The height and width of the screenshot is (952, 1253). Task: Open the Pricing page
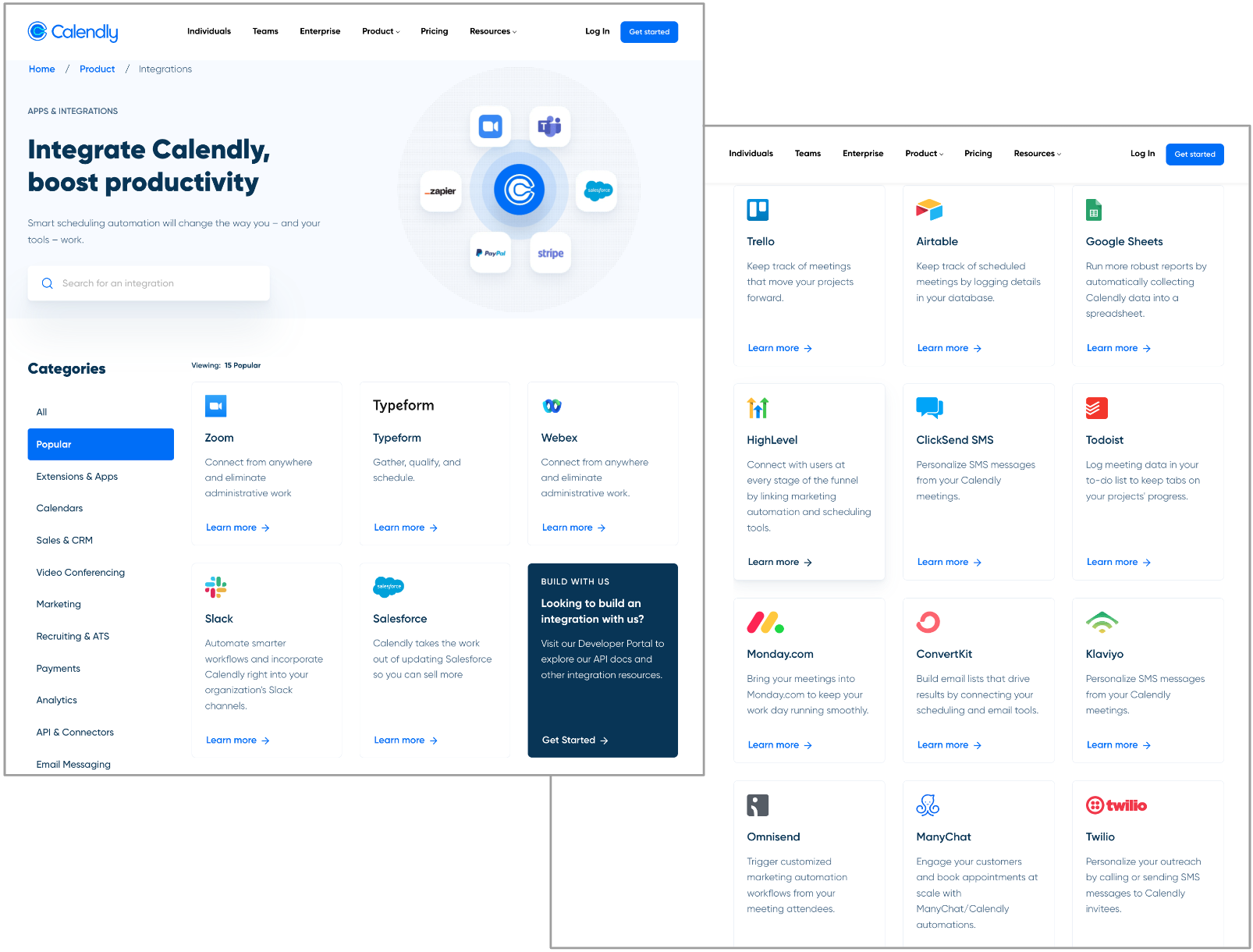(x=435, y=31)
